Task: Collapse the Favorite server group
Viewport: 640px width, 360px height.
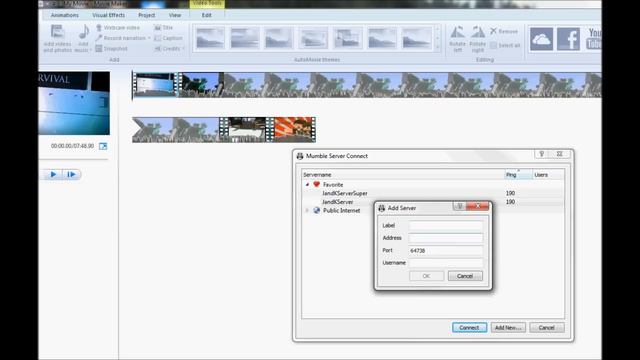Action: click(x=307, y=184)
